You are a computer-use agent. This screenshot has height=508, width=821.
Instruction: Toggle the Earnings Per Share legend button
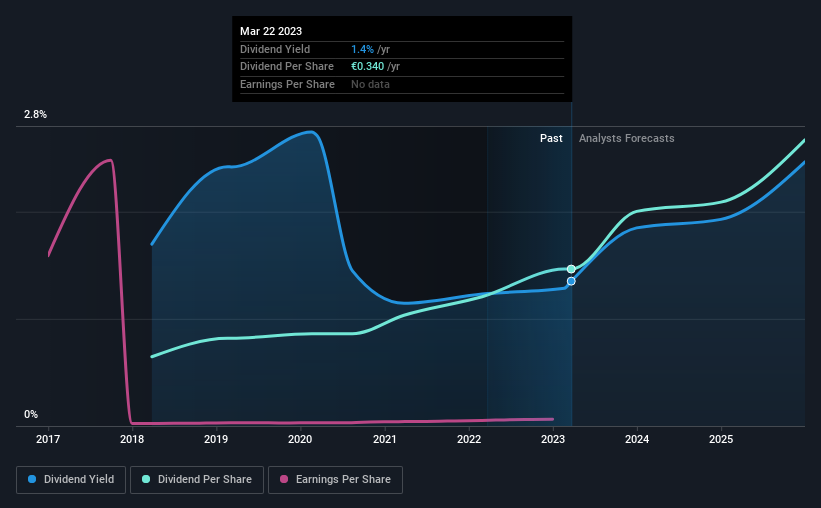(335, 480)
